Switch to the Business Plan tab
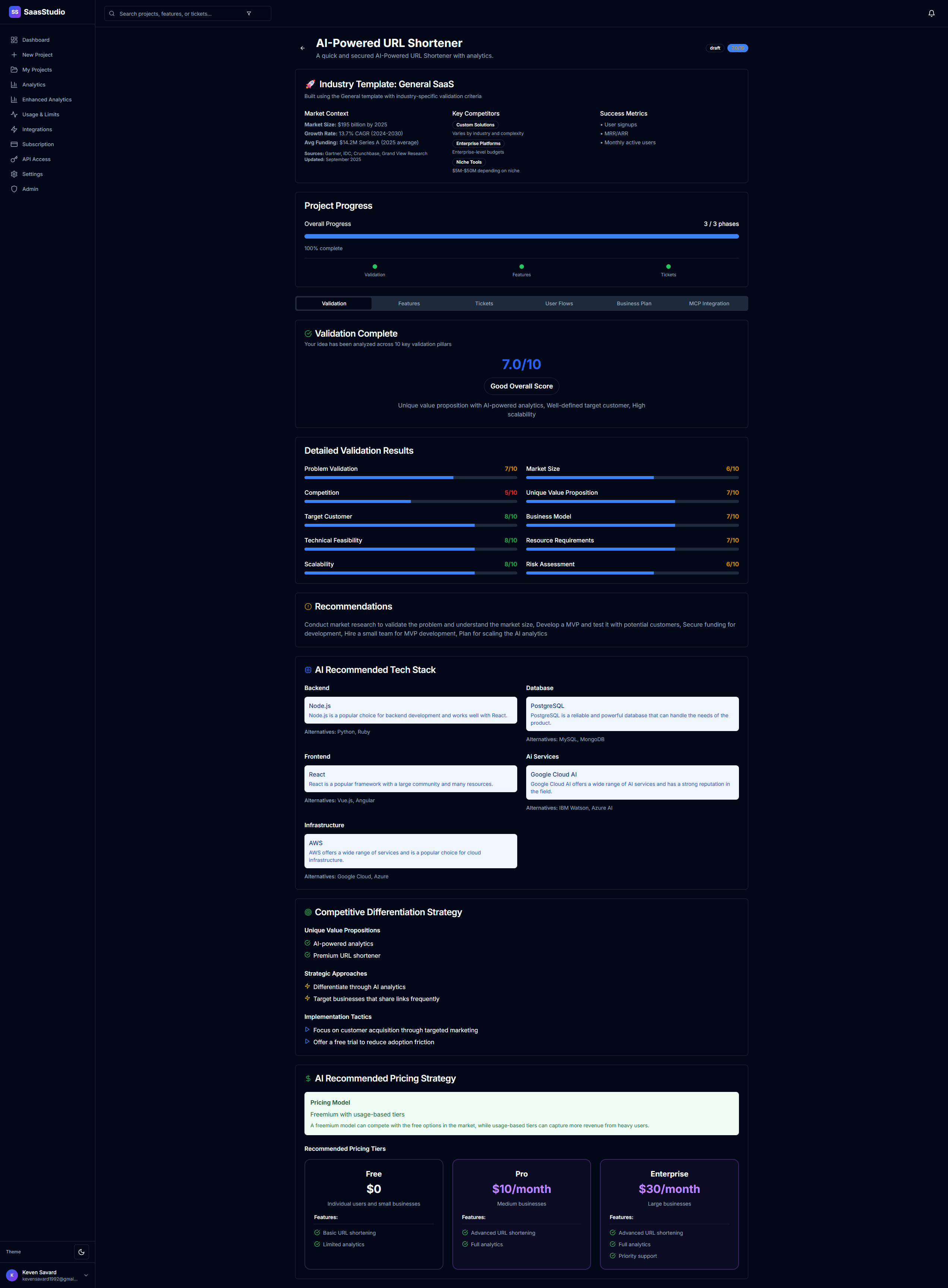 tap(633, 303)
